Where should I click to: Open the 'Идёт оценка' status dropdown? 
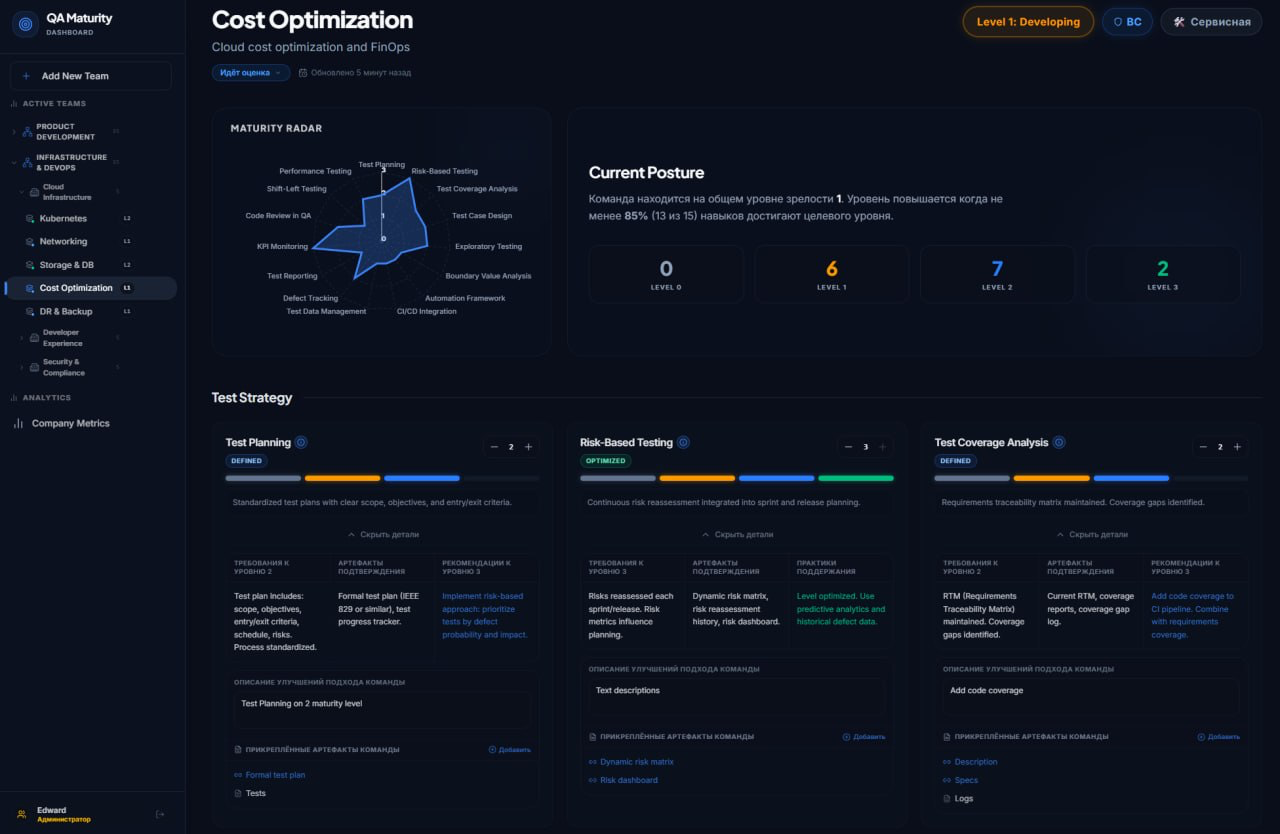251,73
